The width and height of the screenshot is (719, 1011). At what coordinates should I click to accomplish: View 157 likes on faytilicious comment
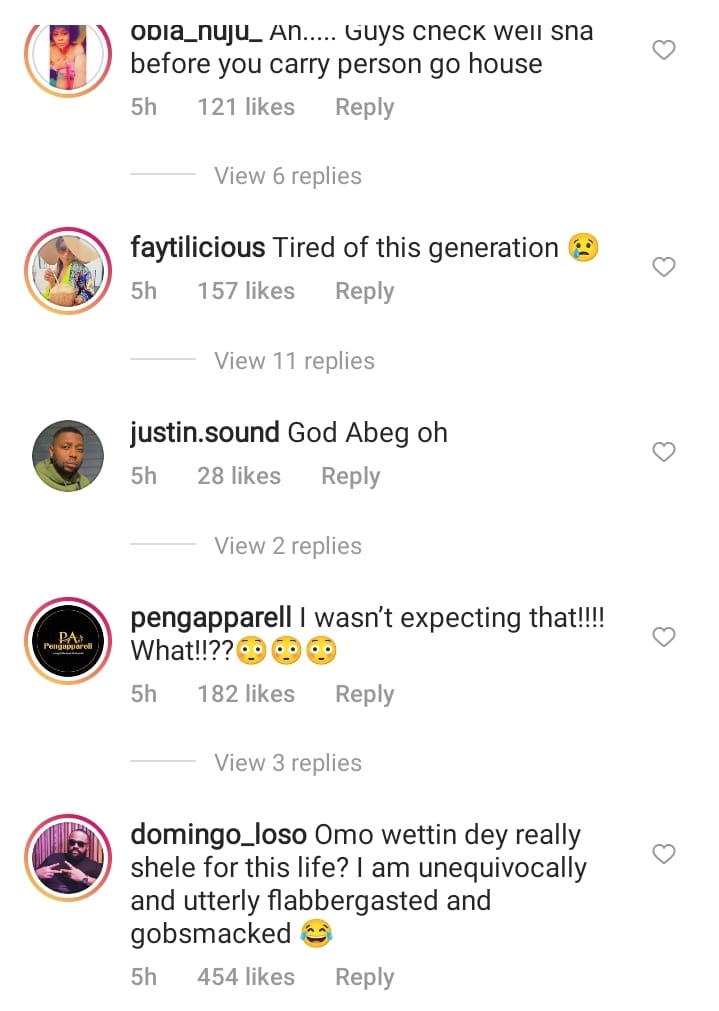tap(246, 291)
